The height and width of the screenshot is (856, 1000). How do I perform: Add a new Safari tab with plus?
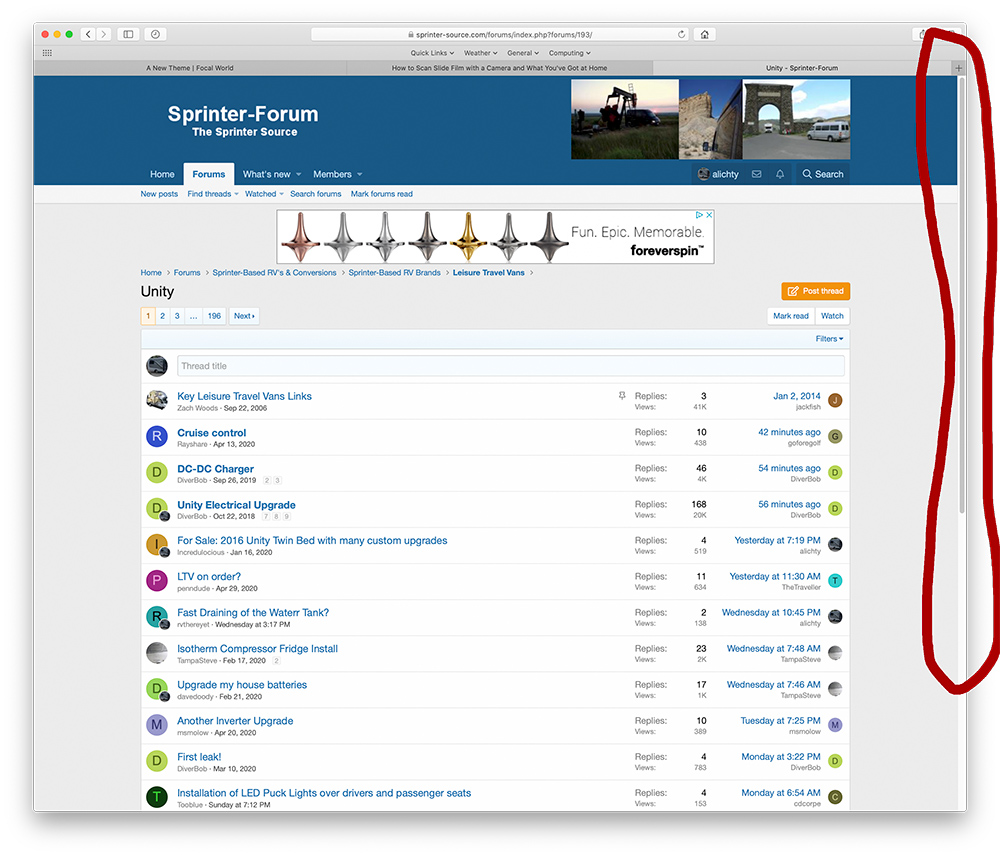(x=958, y=68)
